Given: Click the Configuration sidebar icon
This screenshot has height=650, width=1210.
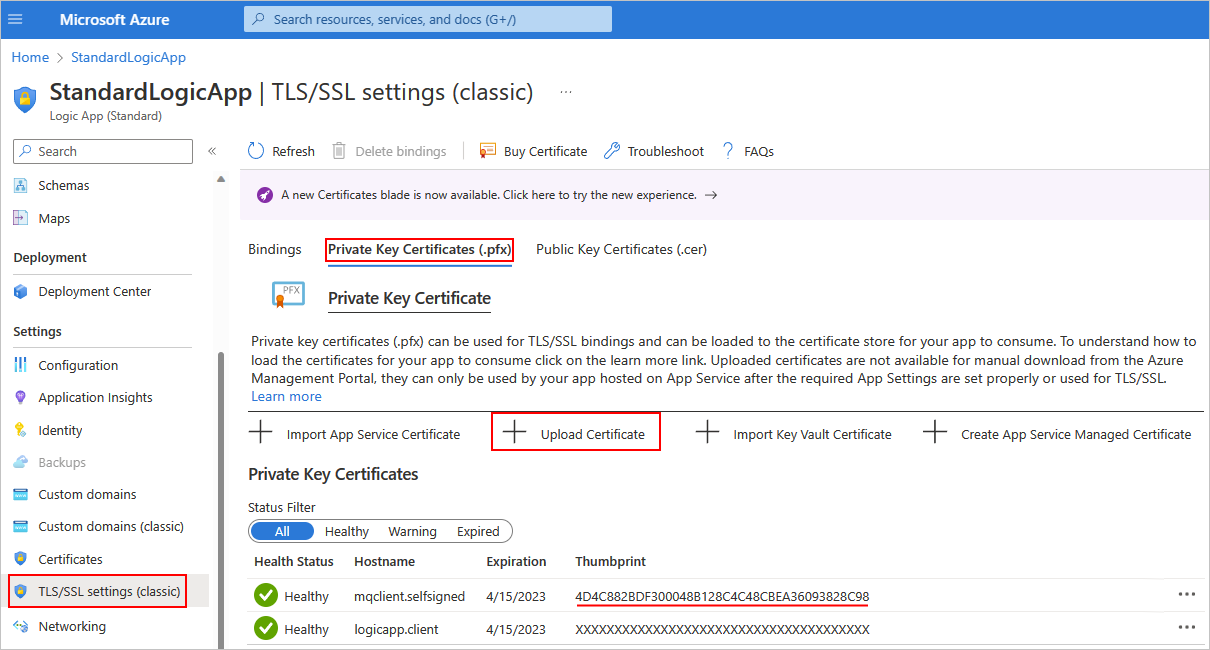Looking at the screenshot, I should (x=21, y=365).
